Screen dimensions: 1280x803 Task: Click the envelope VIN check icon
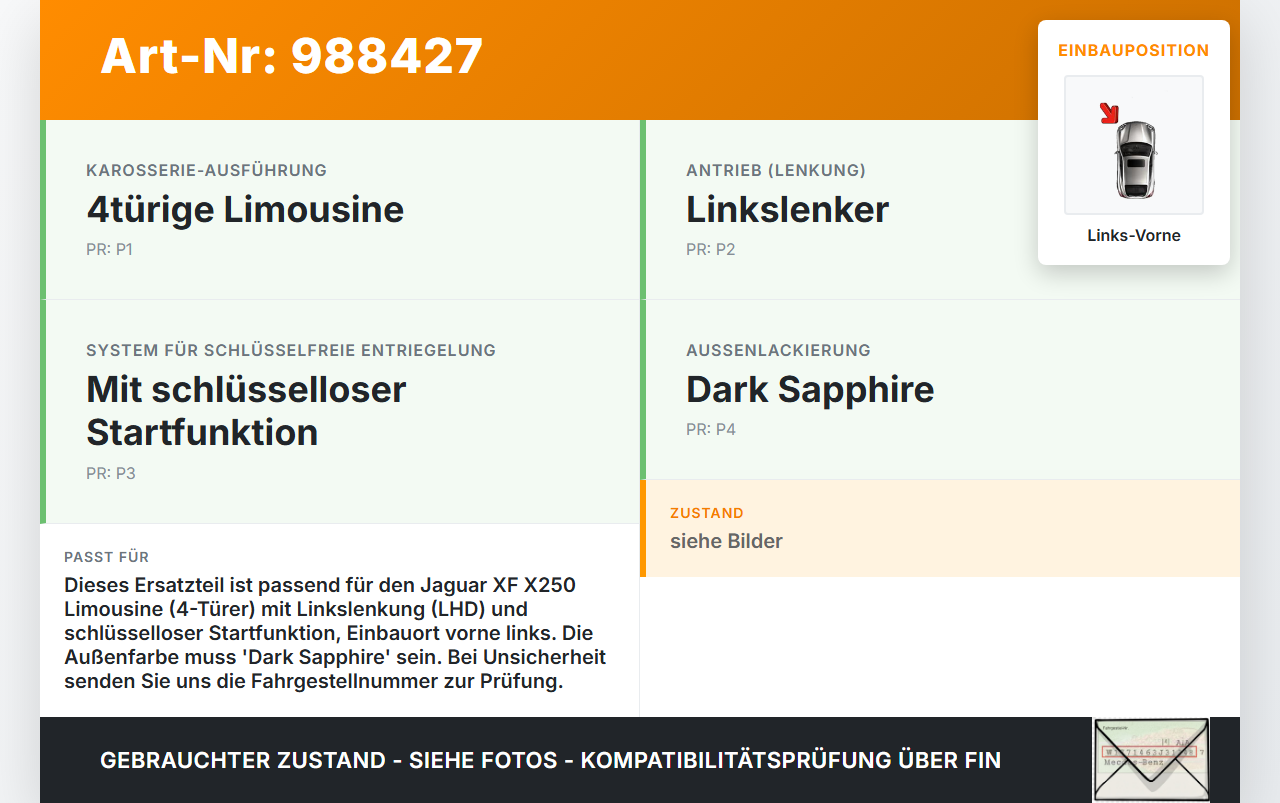tap(1150, 759)
